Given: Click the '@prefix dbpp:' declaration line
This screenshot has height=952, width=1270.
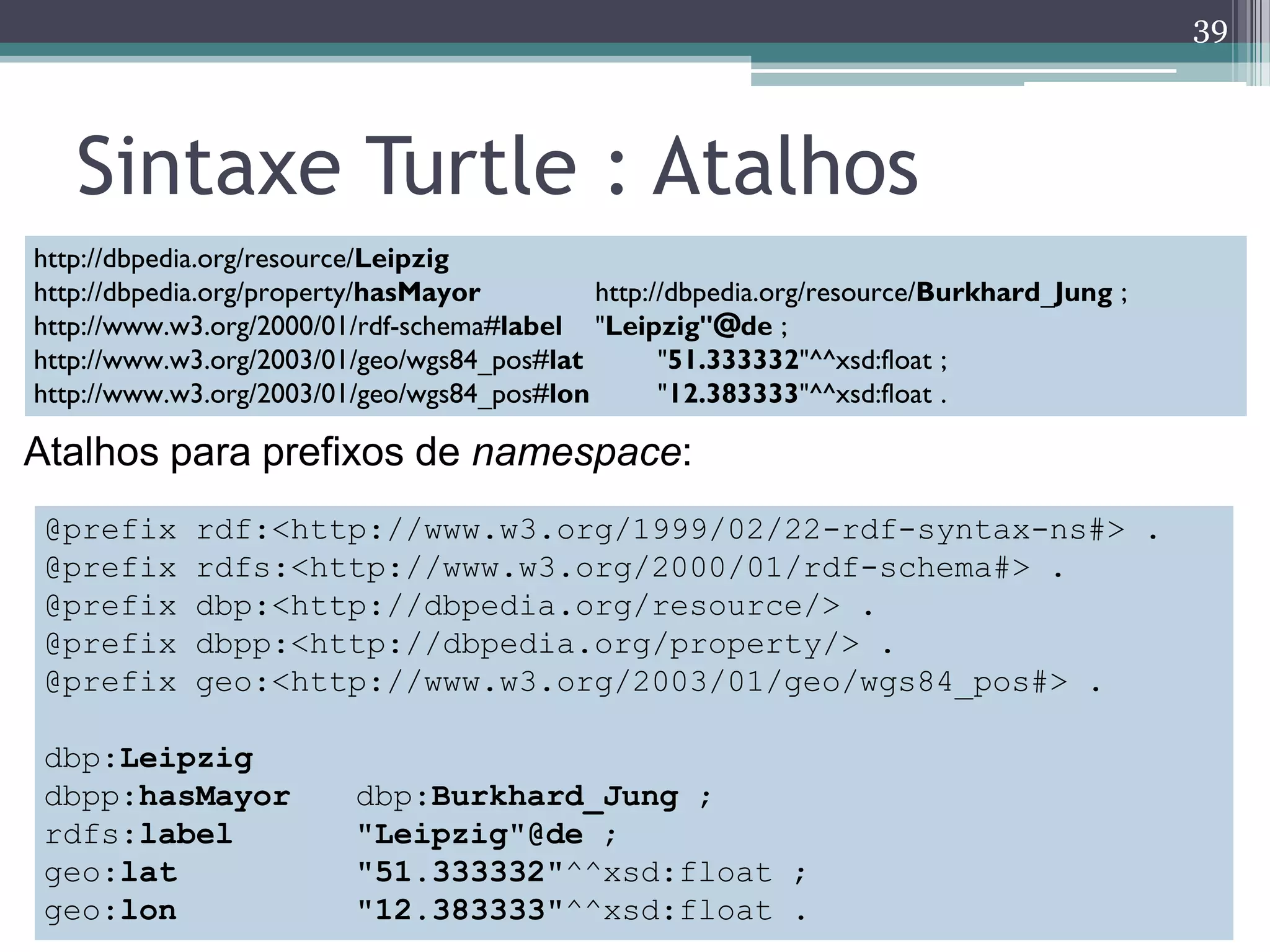Looking at the screenshot, I should click(x=469, y=645).
